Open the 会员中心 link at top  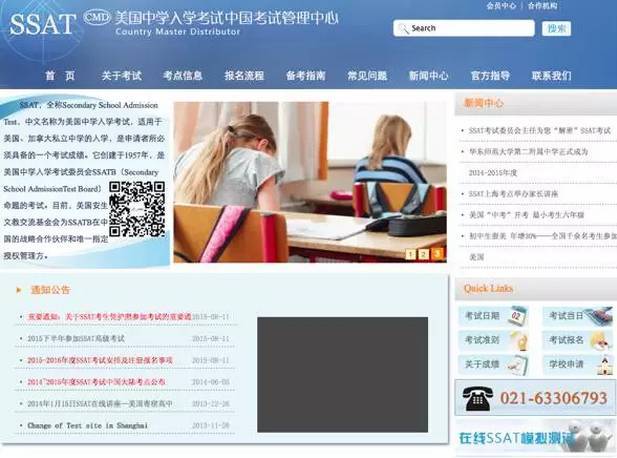click(x=501, y=6)
